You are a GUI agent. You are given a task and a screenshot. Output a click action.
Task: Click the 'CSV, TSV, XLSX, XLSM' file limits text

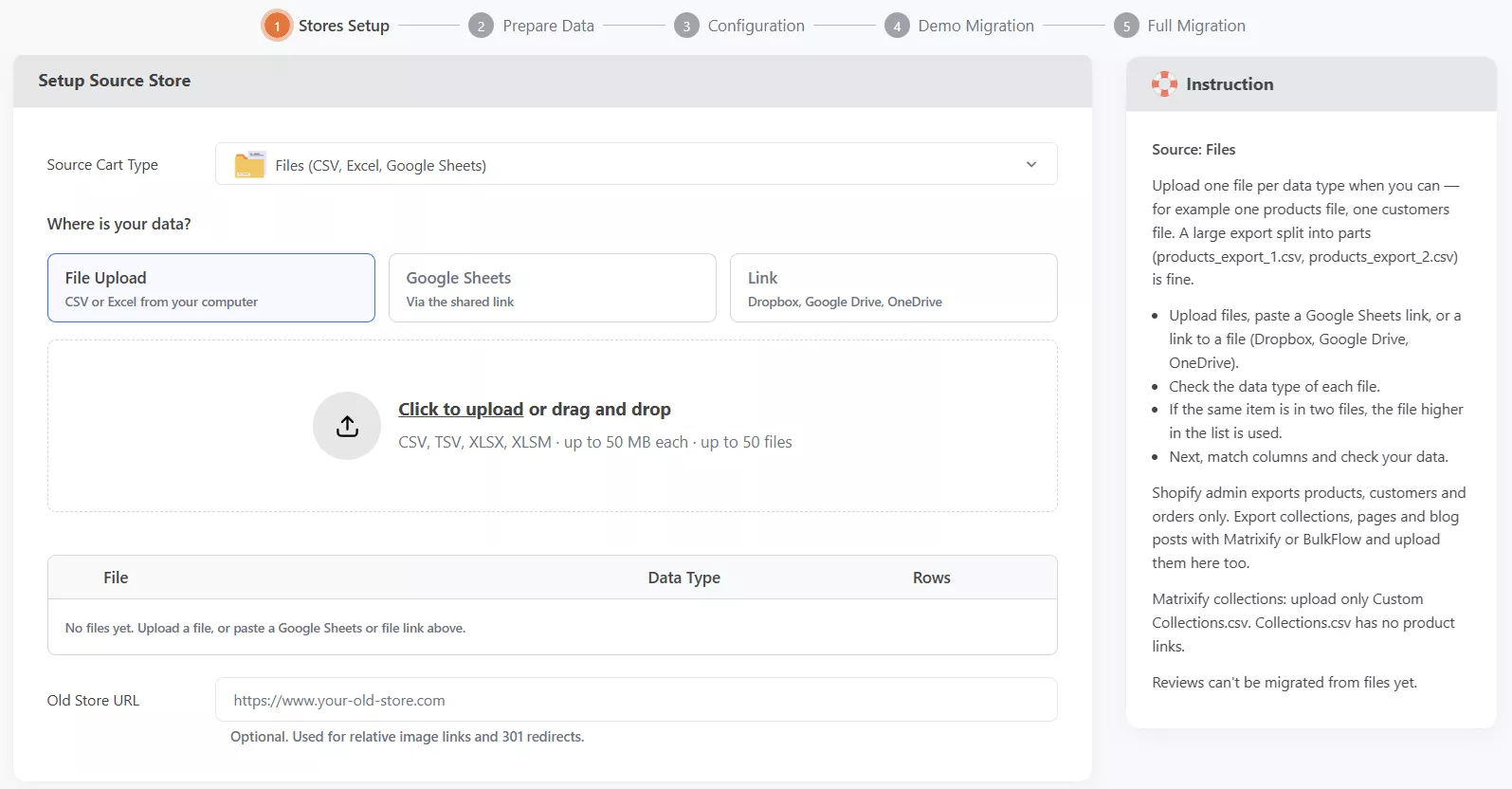pyautogui.click(x=595, y=442)
